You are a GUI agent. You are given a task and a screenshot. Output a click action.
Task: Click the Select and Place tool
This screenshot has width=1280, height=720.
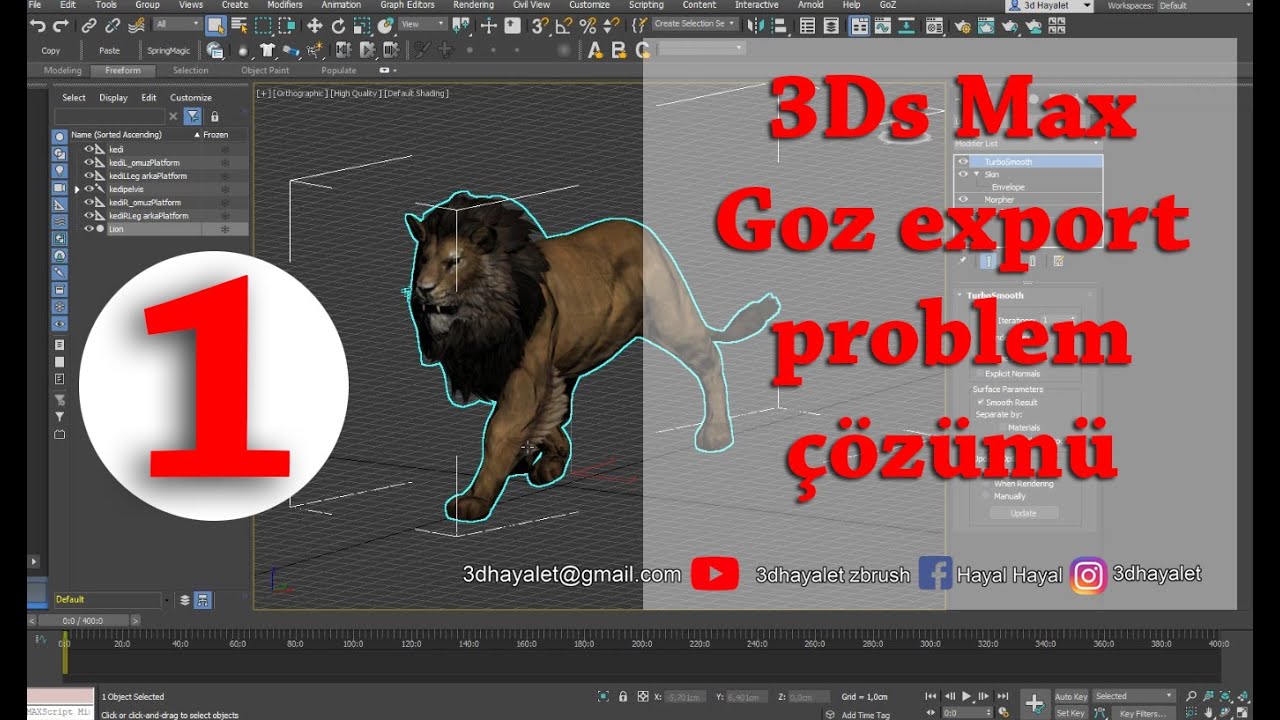tap(386, 25)
